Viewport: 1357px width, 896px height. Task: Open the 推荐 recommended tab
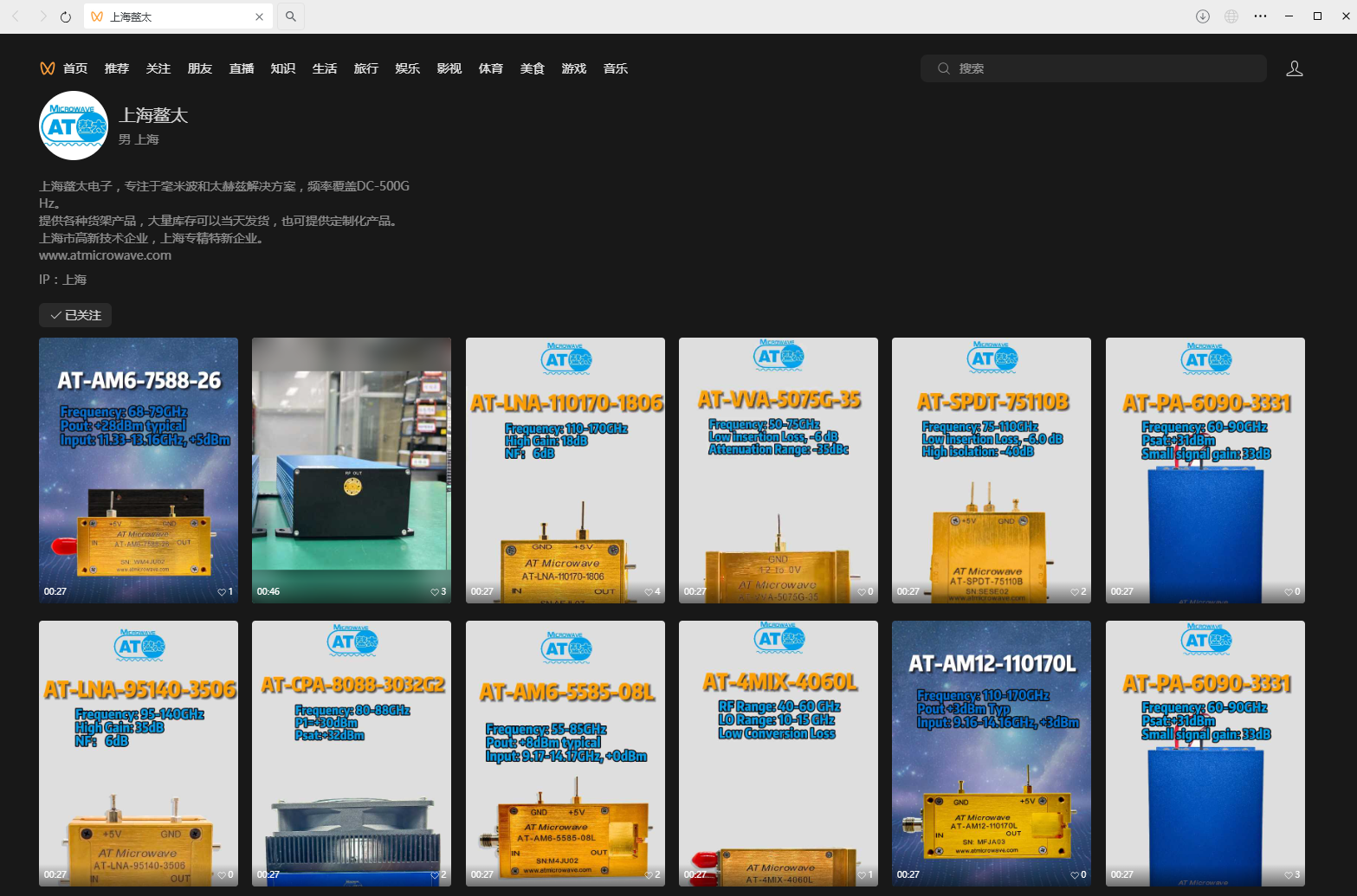pos(117,68)
